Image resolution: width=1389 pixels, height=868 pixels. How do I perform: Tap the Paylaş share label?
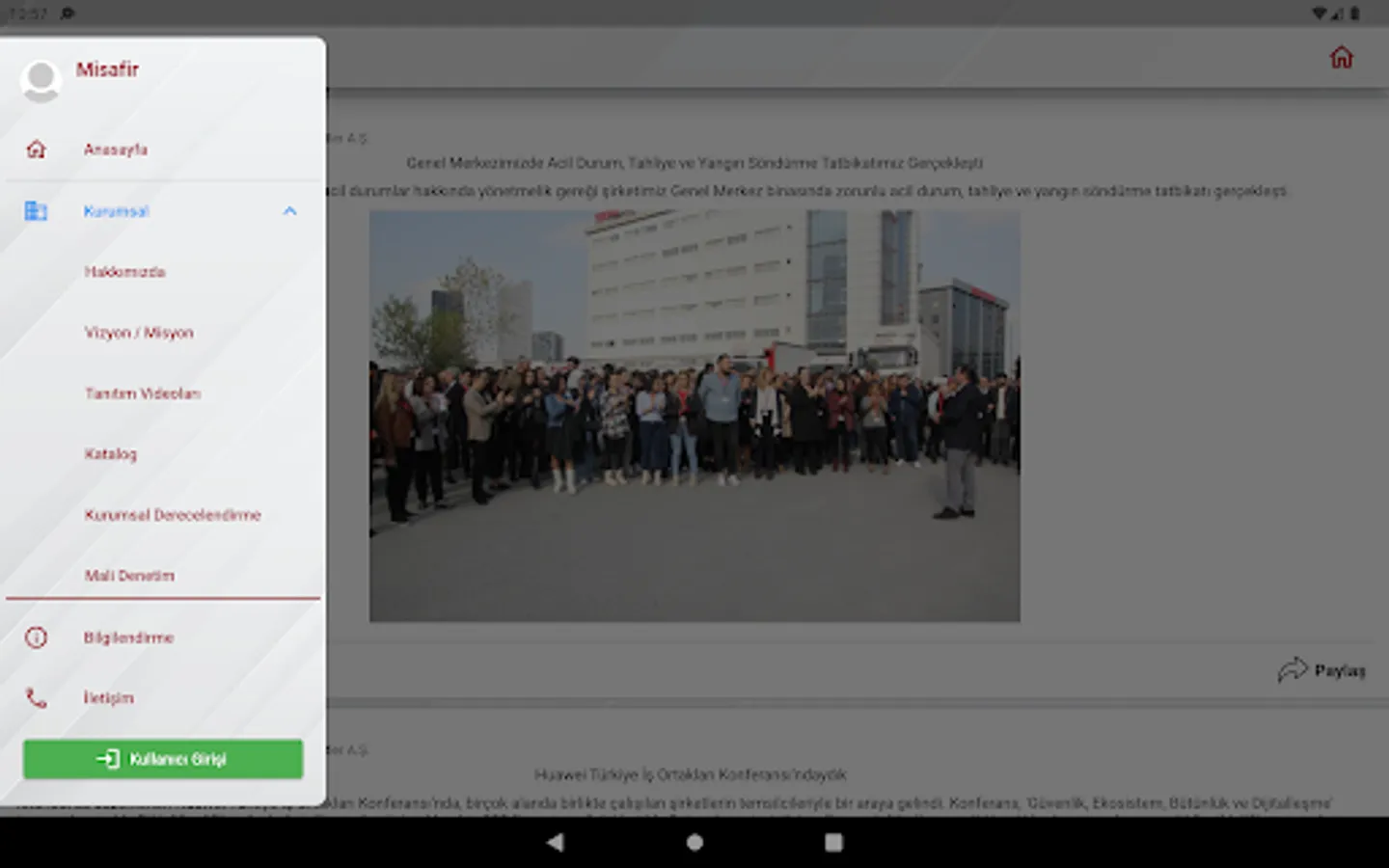1340,670
